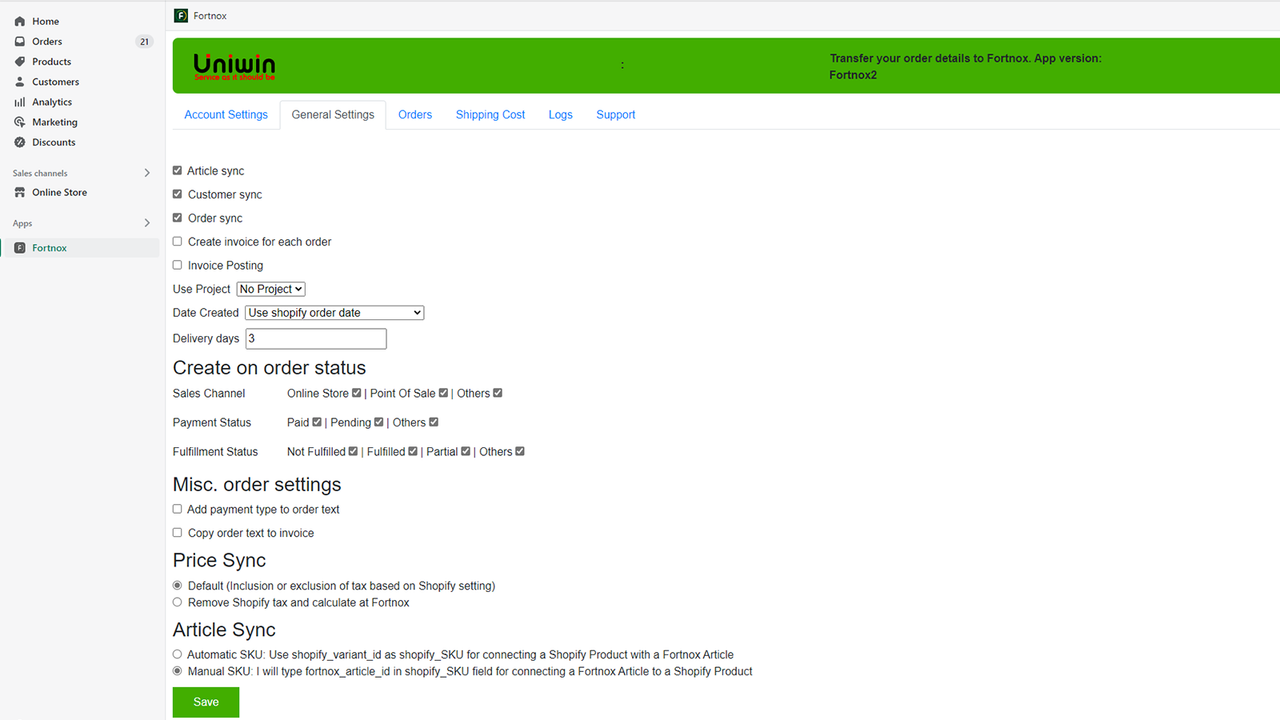Open the Logs tab
The image size is (1280, 720).
[x=561, y=115]
